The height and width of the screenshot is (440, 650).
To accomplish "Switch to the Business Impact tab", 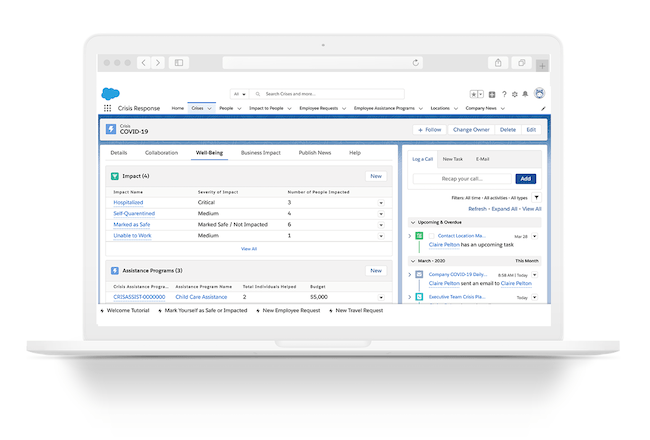I will tap(261, 153).
